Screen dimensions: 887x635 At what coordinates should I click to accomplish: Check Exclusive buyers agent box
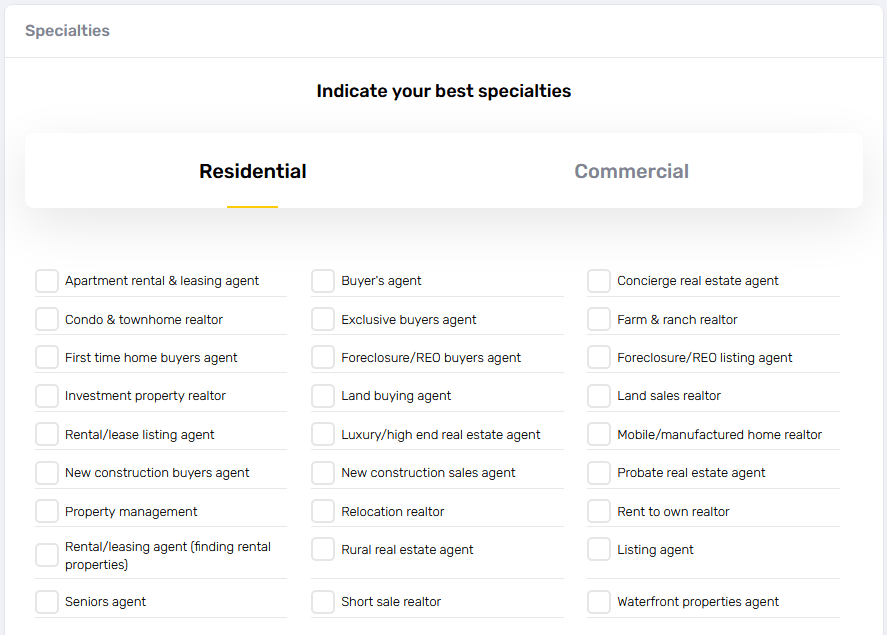click(323, 320)
